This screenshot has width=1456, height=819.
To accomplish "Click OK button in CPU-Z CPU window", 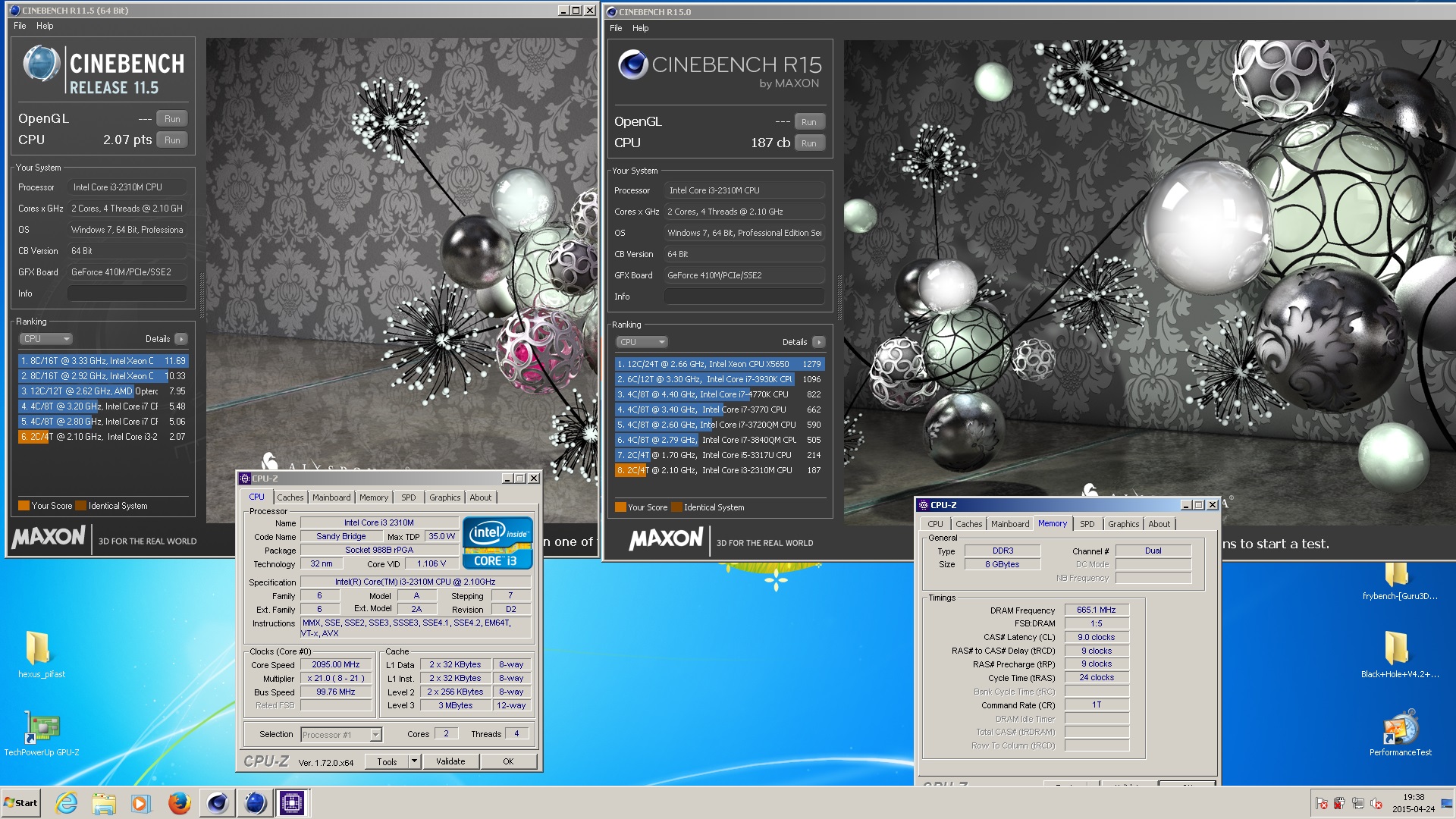I will (x=508, y=761).
